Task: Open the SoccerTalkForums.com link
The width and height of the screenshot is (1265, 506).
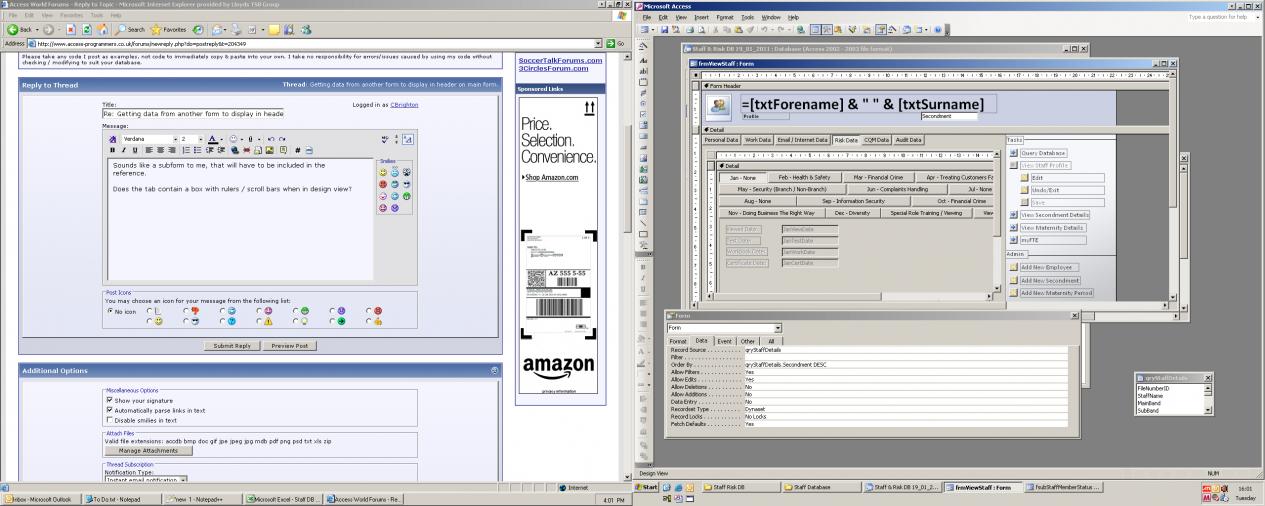Action: click(x=560, y=59)
